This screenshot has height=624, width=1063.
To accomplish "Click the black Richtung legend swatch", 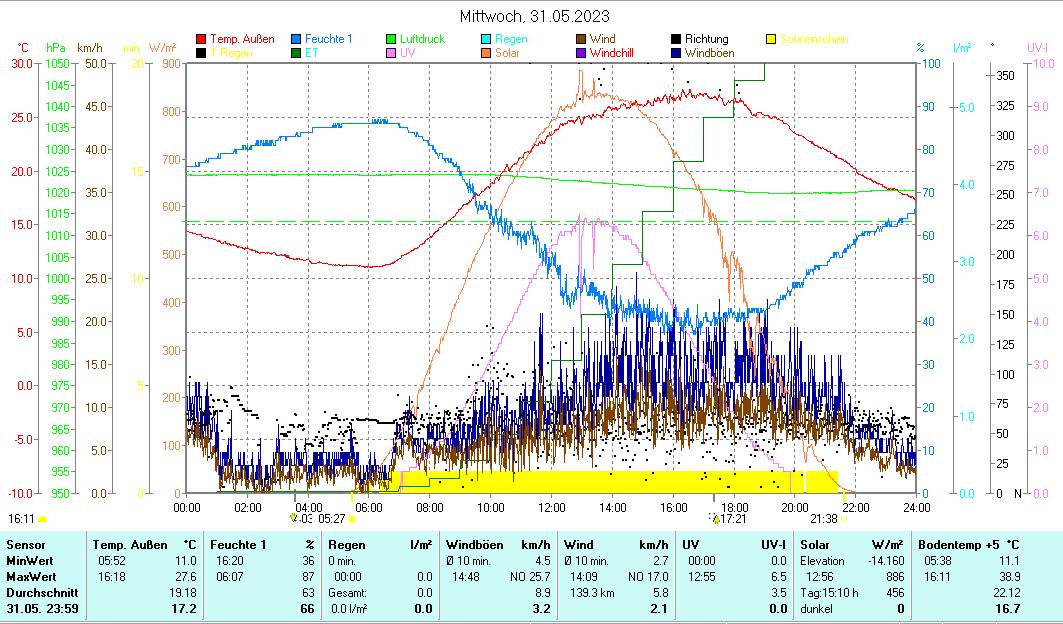I will click(x=676, y=39).
